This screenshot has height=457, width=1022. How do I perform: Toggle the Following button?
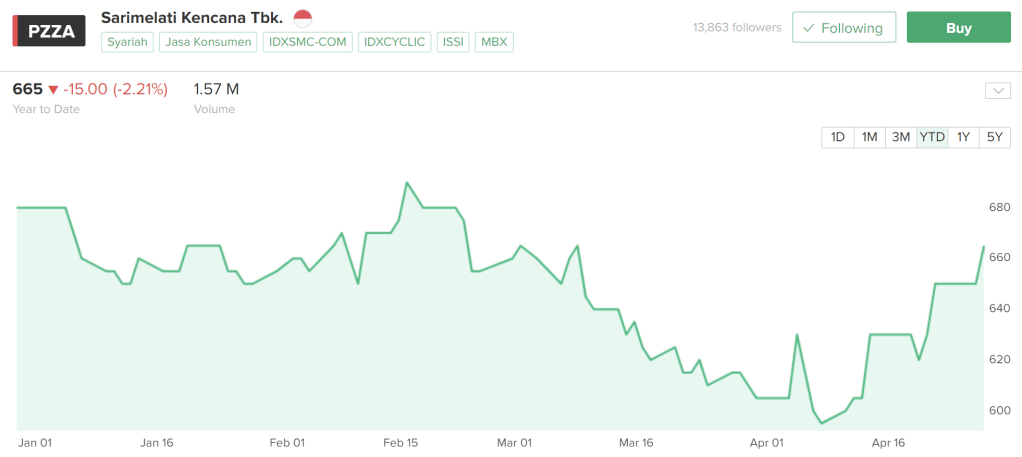click(843, 28)
